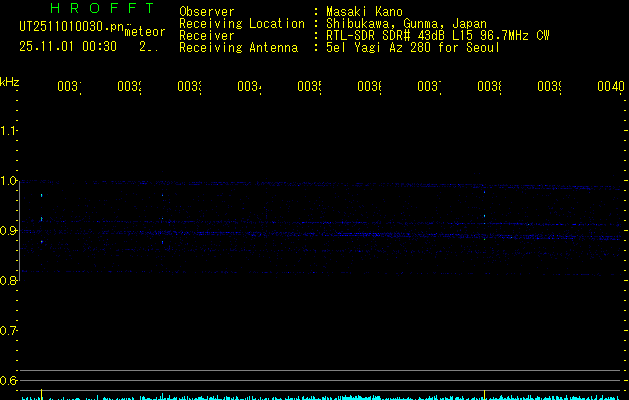Click the RTL-SDR receiver description text
Viewport: 629px width, 400px height.
(438, 35)
